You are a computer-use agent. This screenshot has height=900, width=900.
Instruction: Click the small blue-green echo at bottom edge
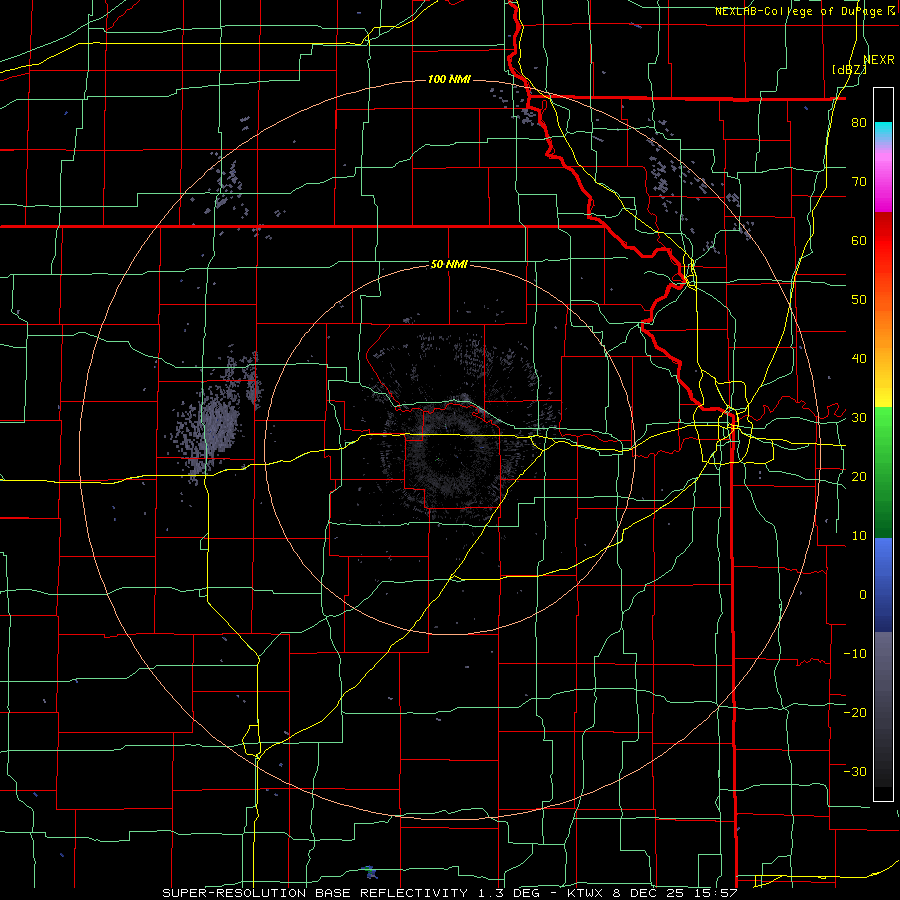(x=371, y=873)
